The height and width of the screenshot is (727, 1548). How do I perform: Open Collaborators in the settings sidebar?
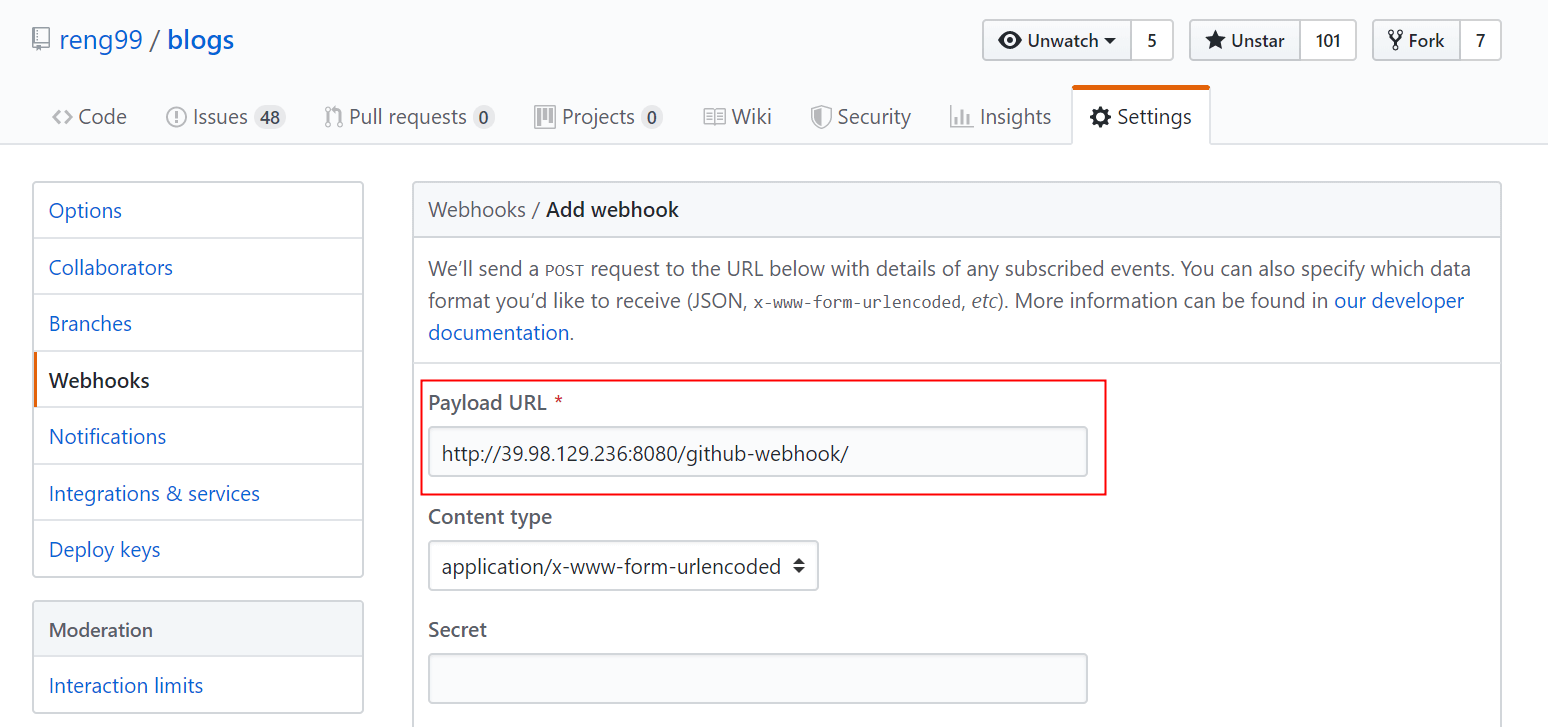pyautogui.click(x=198, y=267)
